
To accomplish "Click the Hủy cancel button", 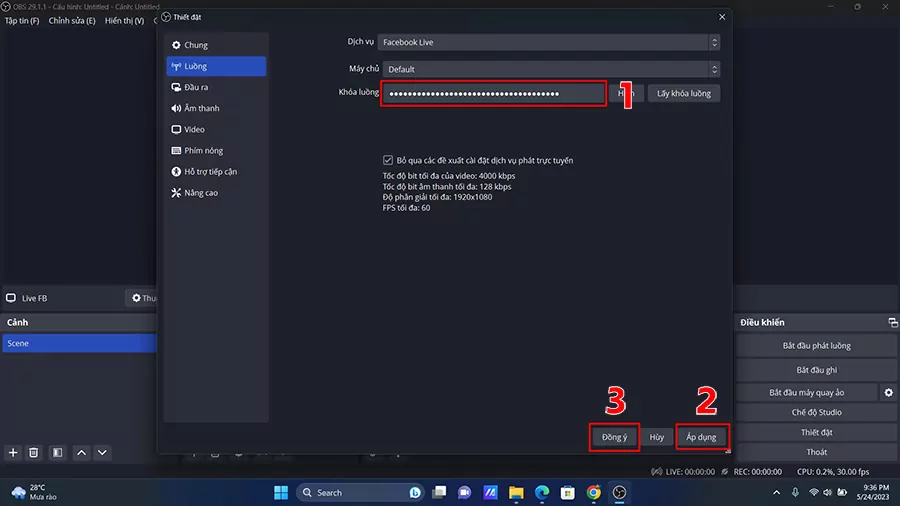I will [657, 437].
